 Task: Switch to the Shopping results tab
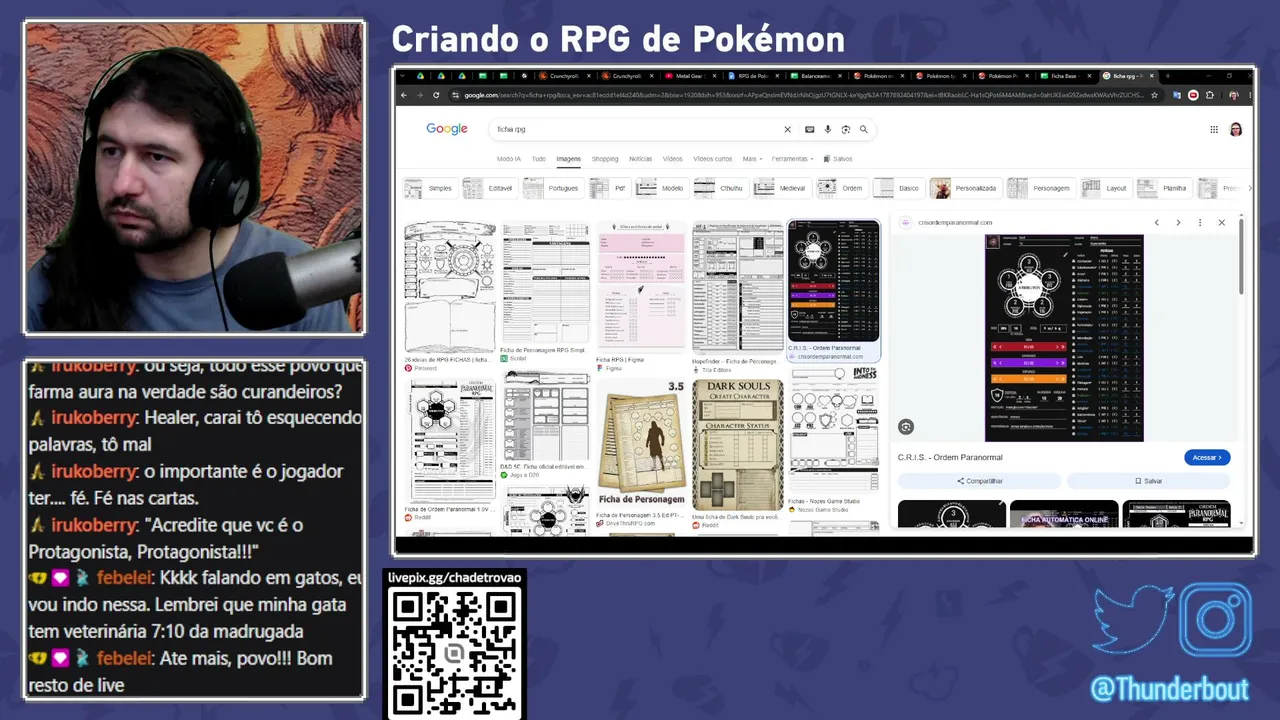click(x=605, y=159)
